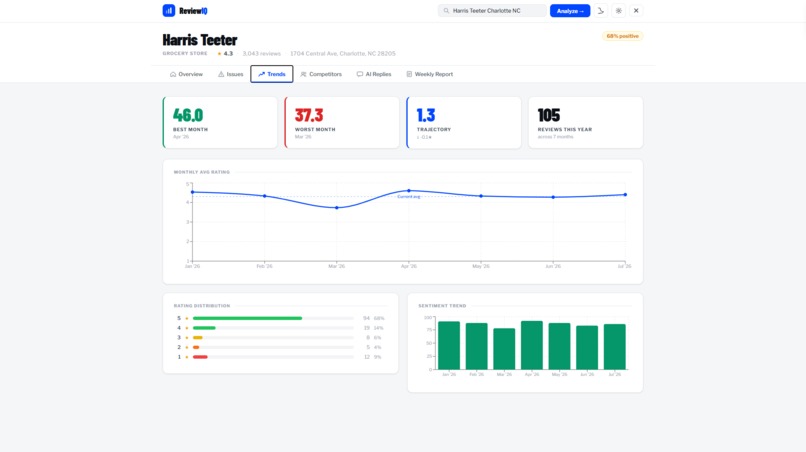Click the Harris Teeter heading
806x452 pixels.
point(200,40)
